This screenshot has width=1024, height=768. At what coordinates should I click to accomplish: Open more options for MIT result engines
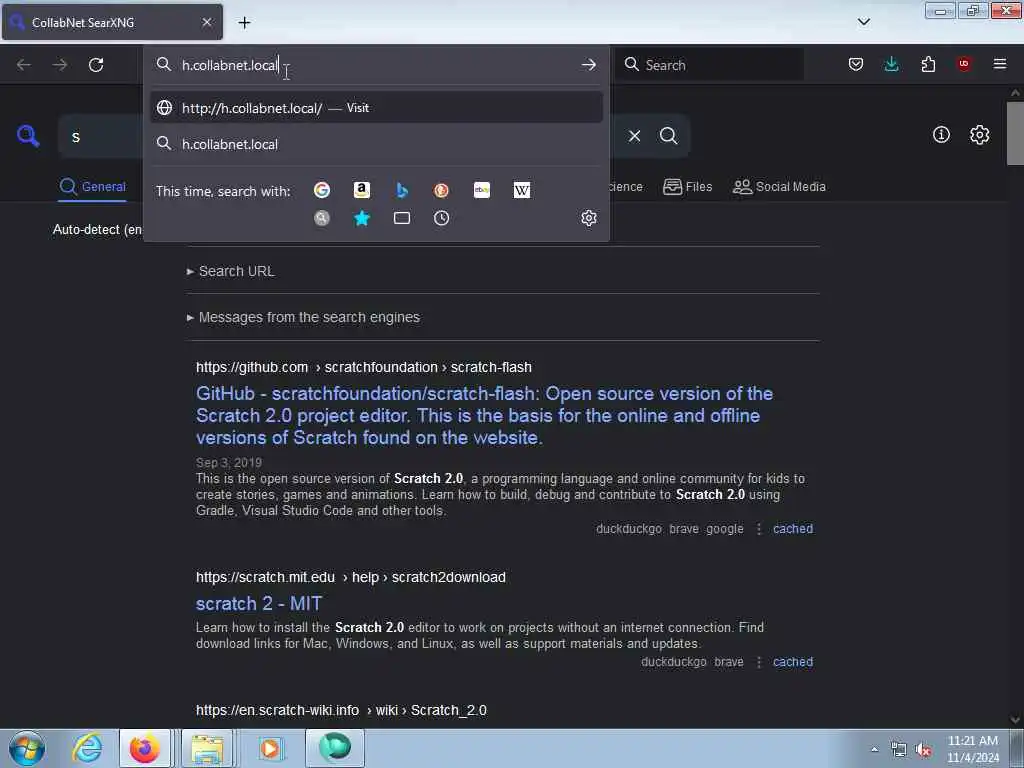tap(759, 662)
